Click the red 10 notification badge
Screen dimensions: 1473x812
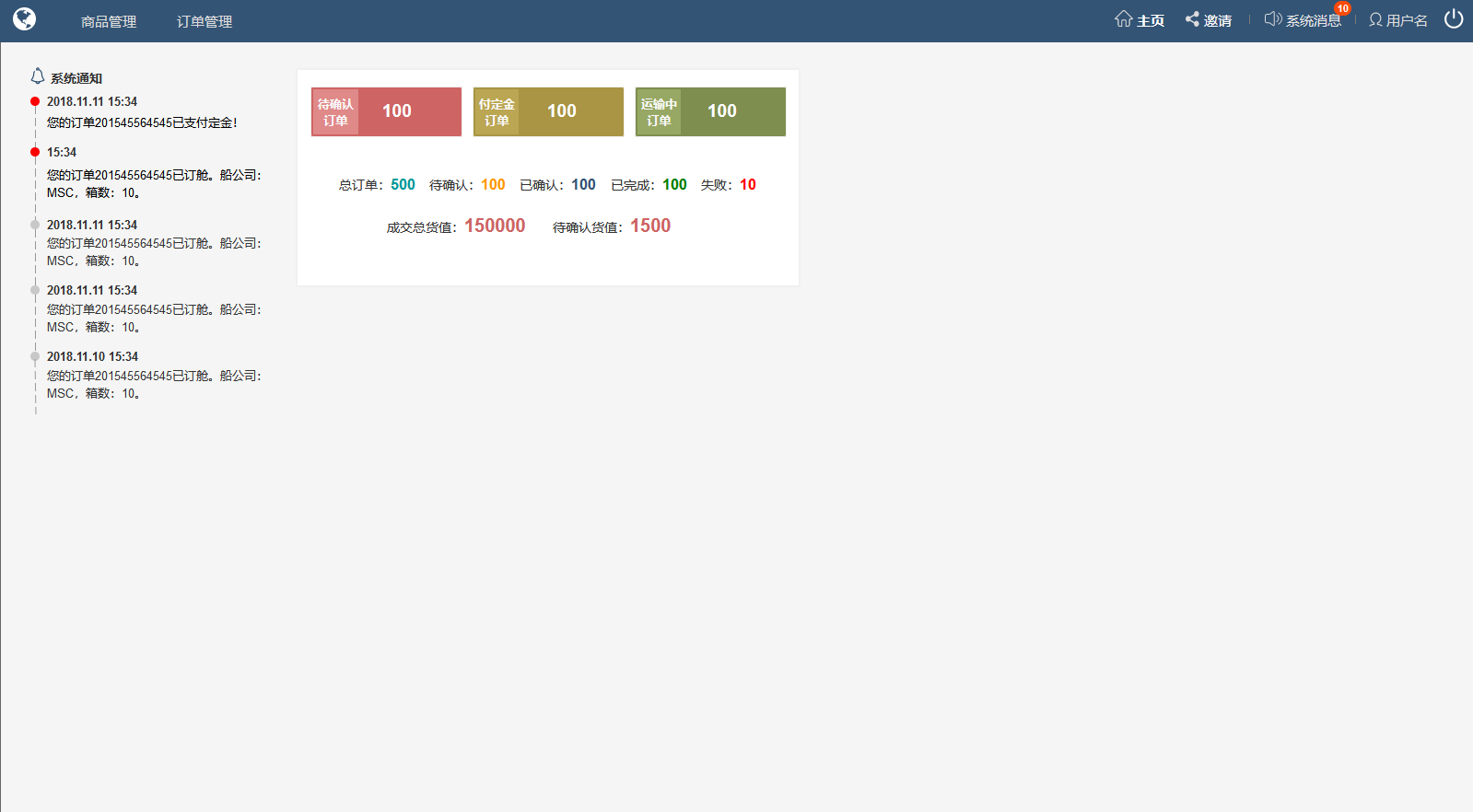coord(1342,8)
